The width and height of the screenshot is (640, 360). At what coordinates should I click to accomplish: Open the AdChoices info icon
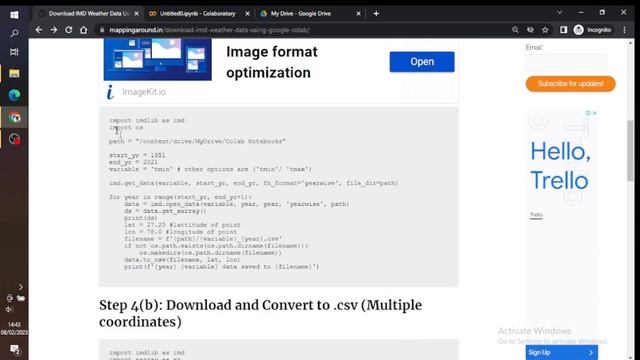(588, 113)
